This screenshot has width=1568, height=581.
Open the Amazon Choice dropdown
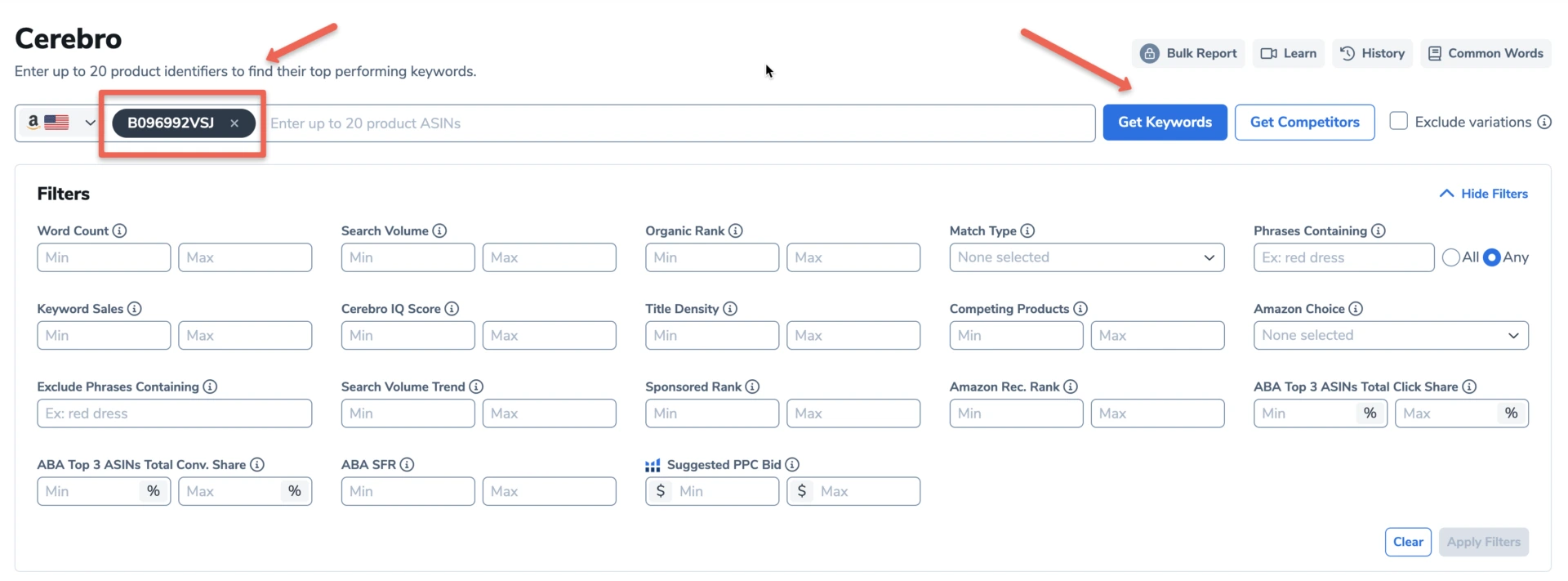coord(1391,335)
